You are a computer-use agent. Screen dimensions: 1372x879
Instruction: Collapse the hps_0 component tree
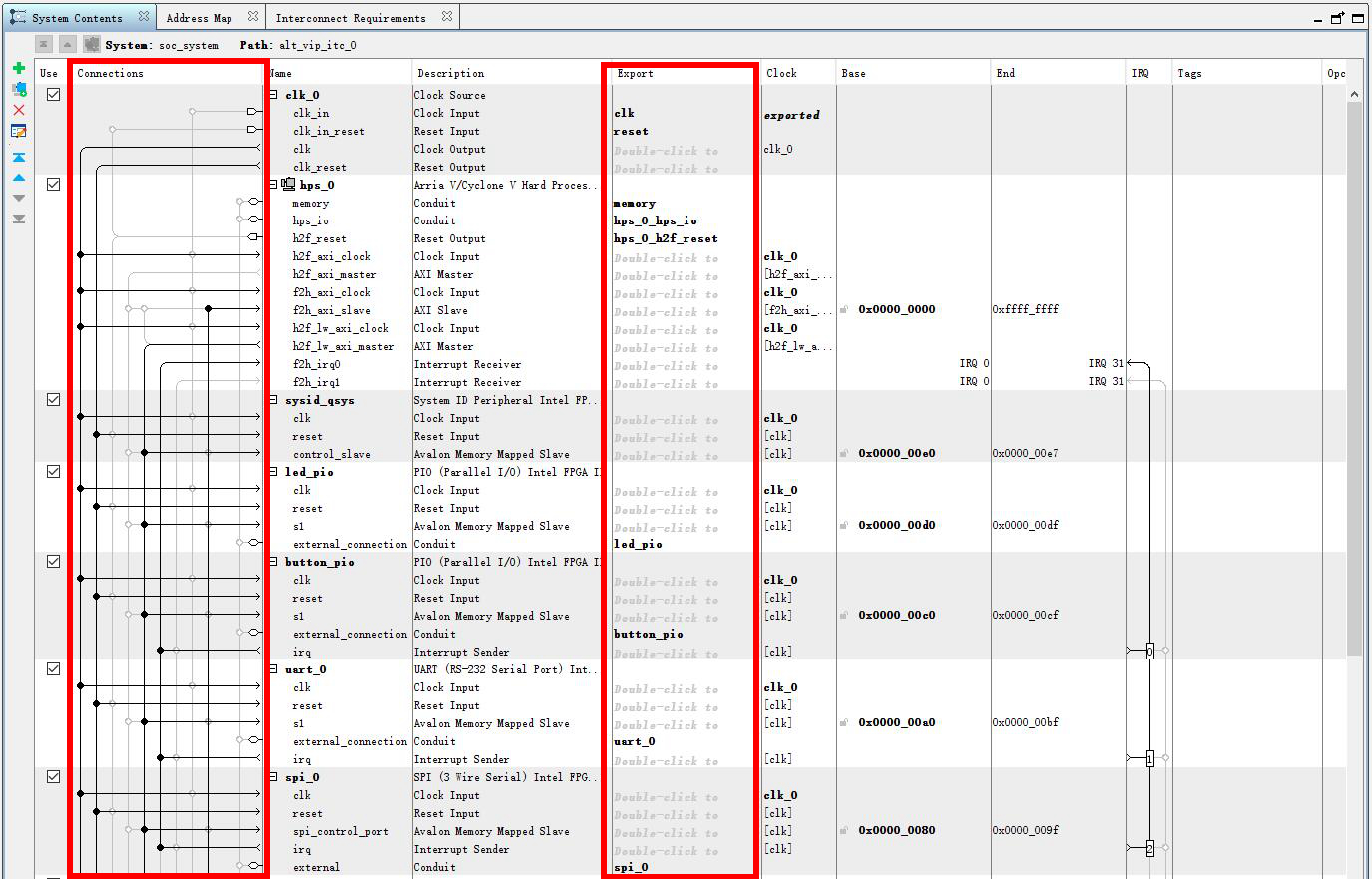[x=273, y=185]
